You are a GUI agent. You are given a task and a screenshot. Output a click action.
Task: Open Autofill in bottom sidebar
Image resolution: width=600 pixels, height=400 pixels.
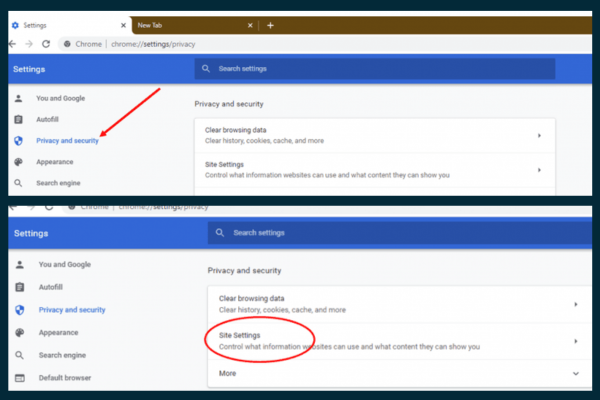[51, 287]
